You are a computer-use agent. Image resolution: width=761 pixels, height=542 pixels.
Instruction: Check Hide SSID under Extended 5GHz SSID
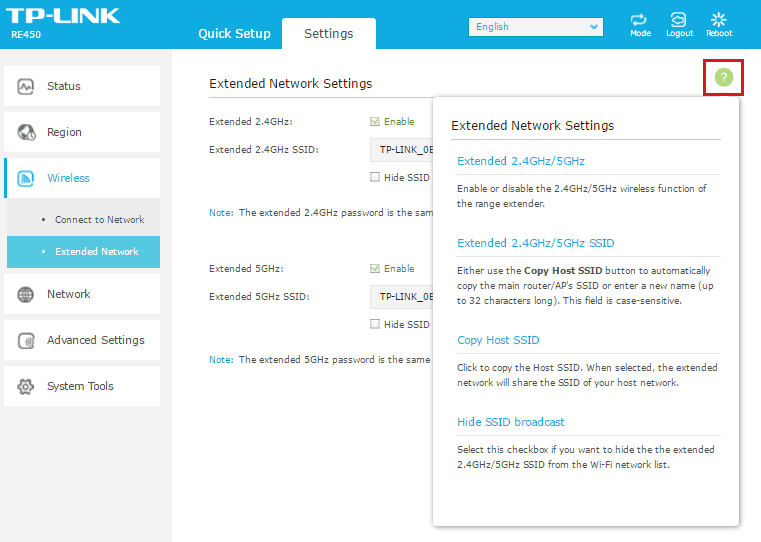(375, 324)
